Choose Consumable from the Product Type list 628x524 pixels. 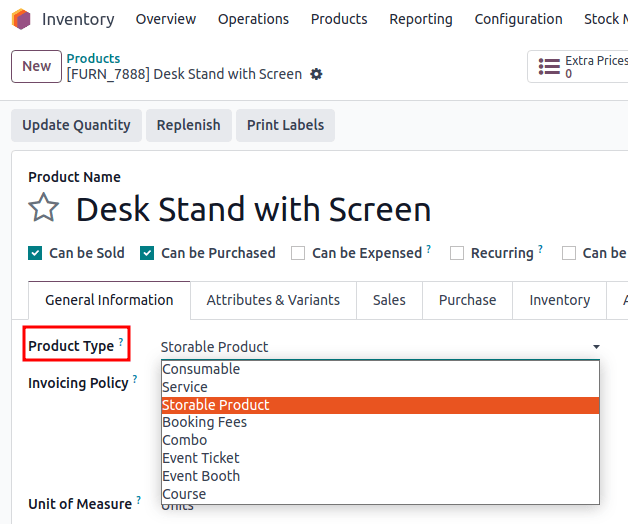click(x=380, y=369)
